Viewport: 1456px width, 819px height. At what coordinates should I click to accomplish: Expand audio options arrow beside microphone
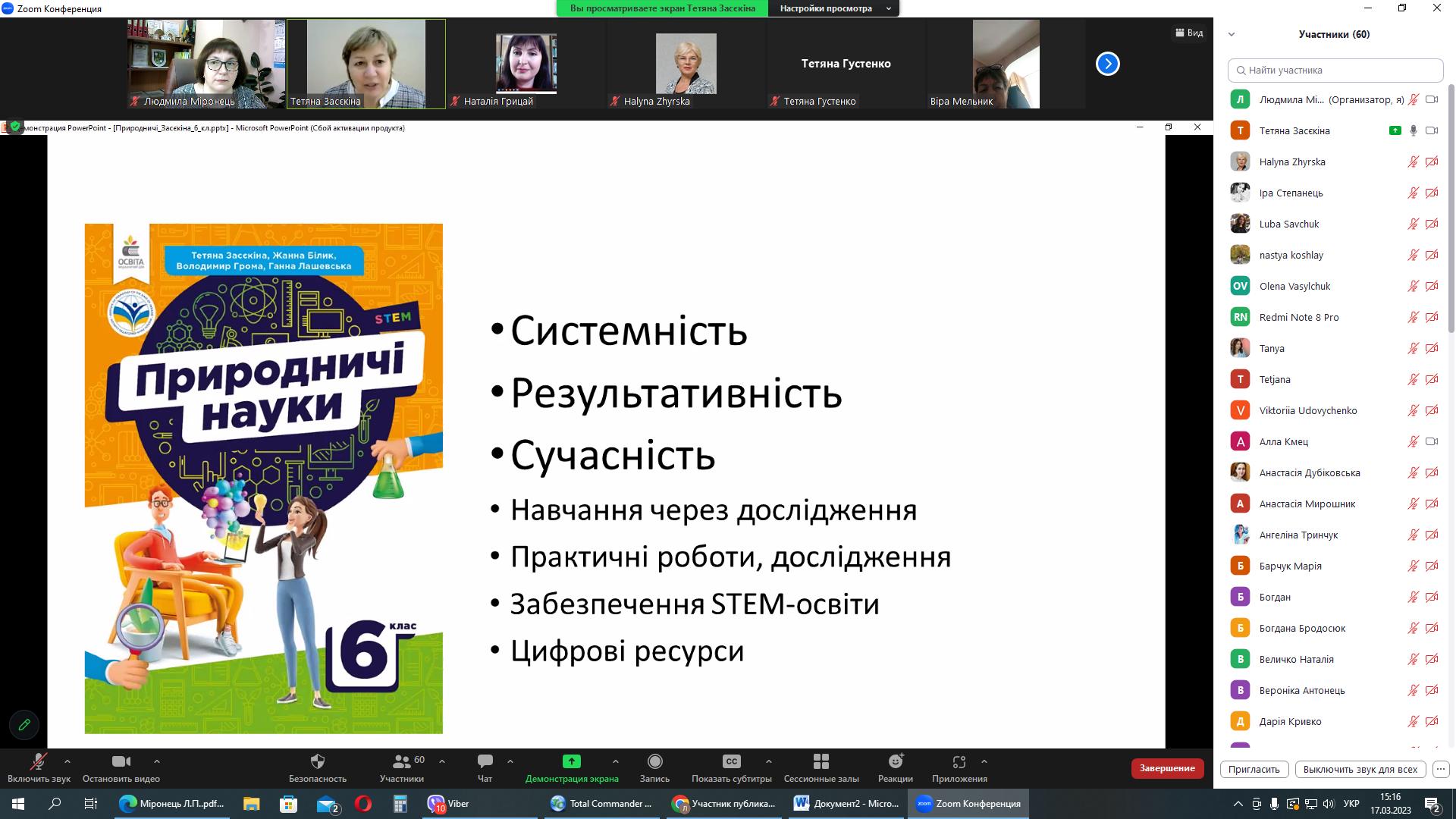(67, 761)
